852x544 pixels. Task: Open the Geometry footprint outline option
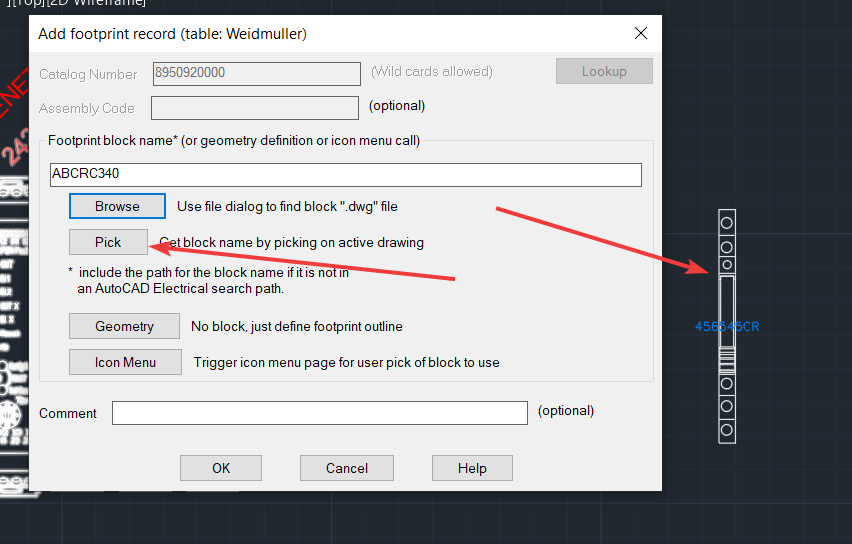coord(124,326)
